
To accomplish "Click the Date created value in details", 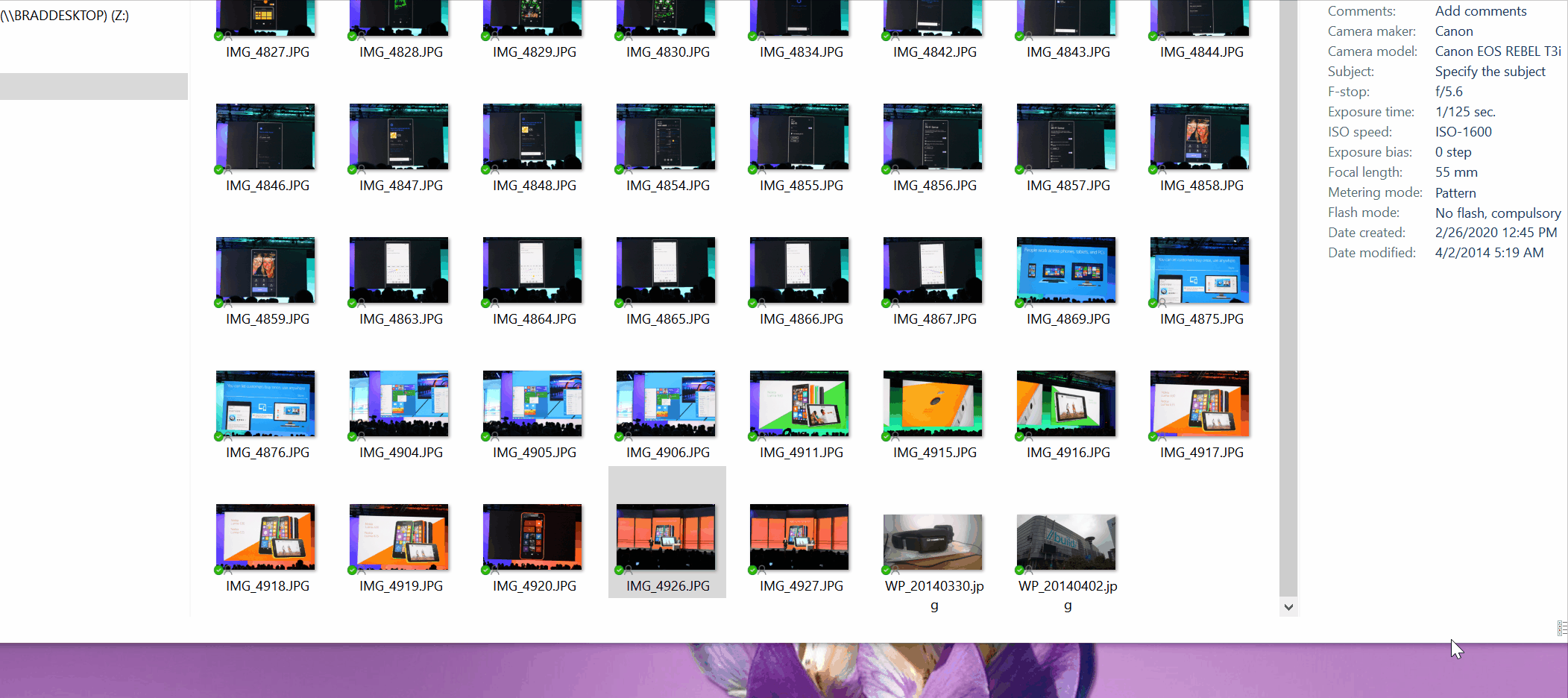I will coord(1495,233).
